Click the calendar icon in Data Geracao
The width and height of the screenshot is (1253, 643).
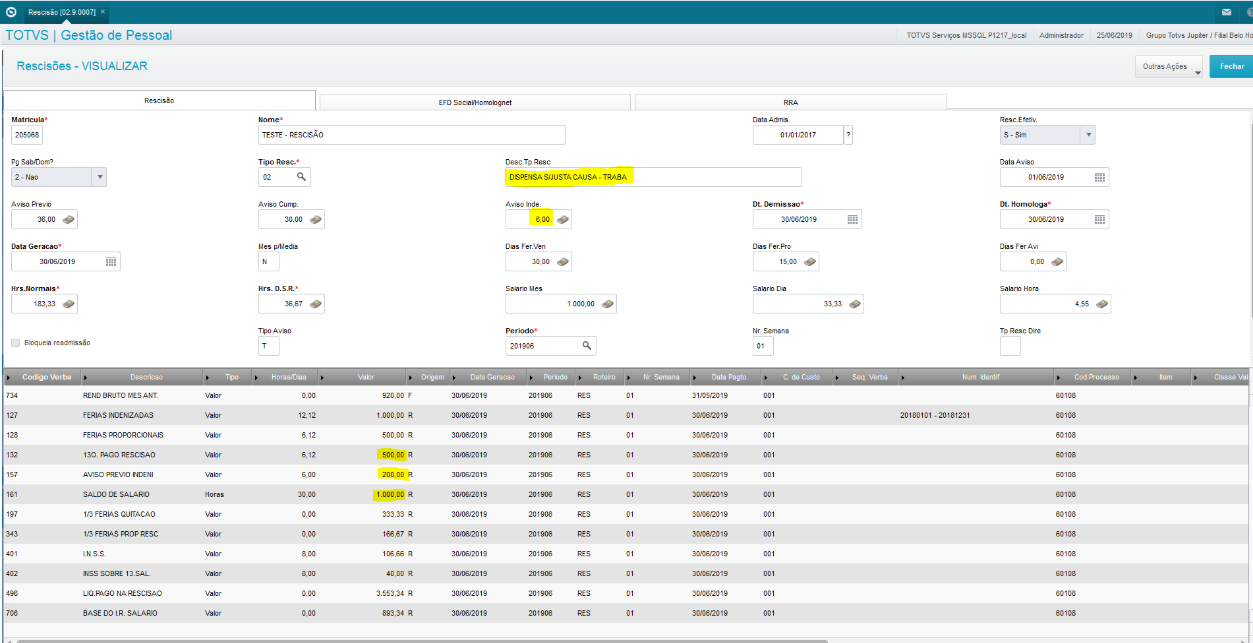tap(111, 261)
